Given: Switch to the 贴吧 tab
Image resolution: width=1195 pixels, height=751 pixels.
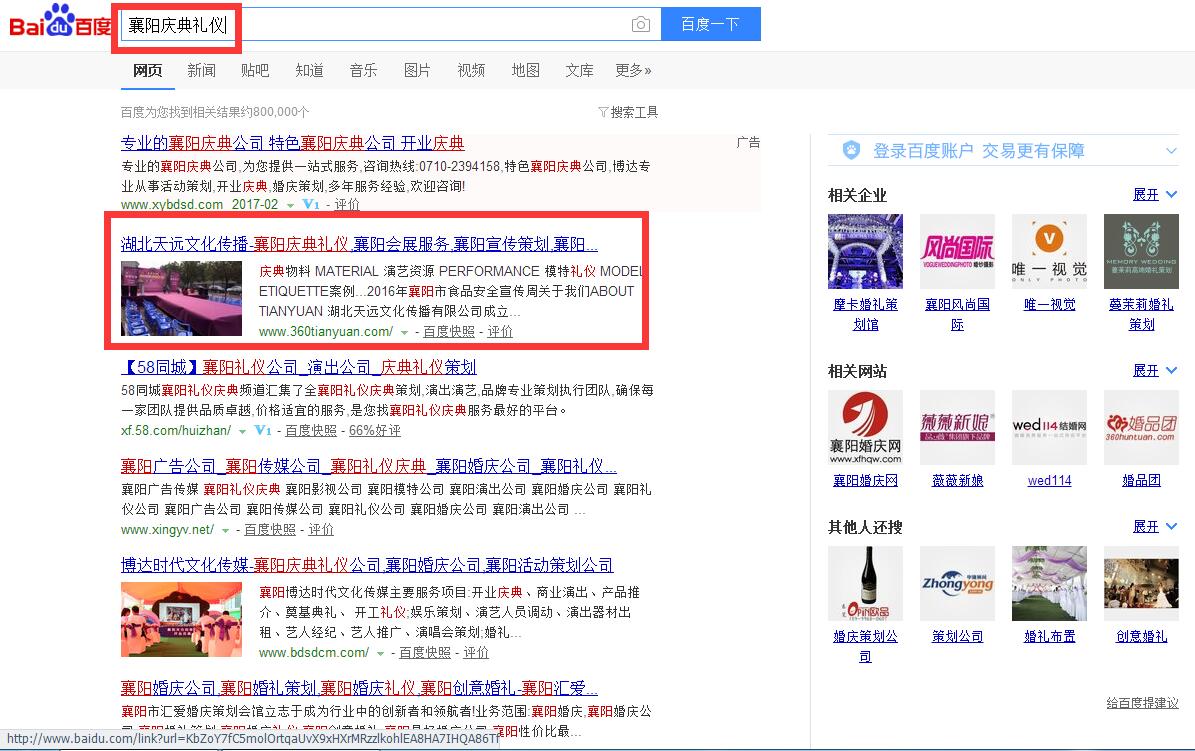Looking at the screenshot, I should click(x=255, y=70).
